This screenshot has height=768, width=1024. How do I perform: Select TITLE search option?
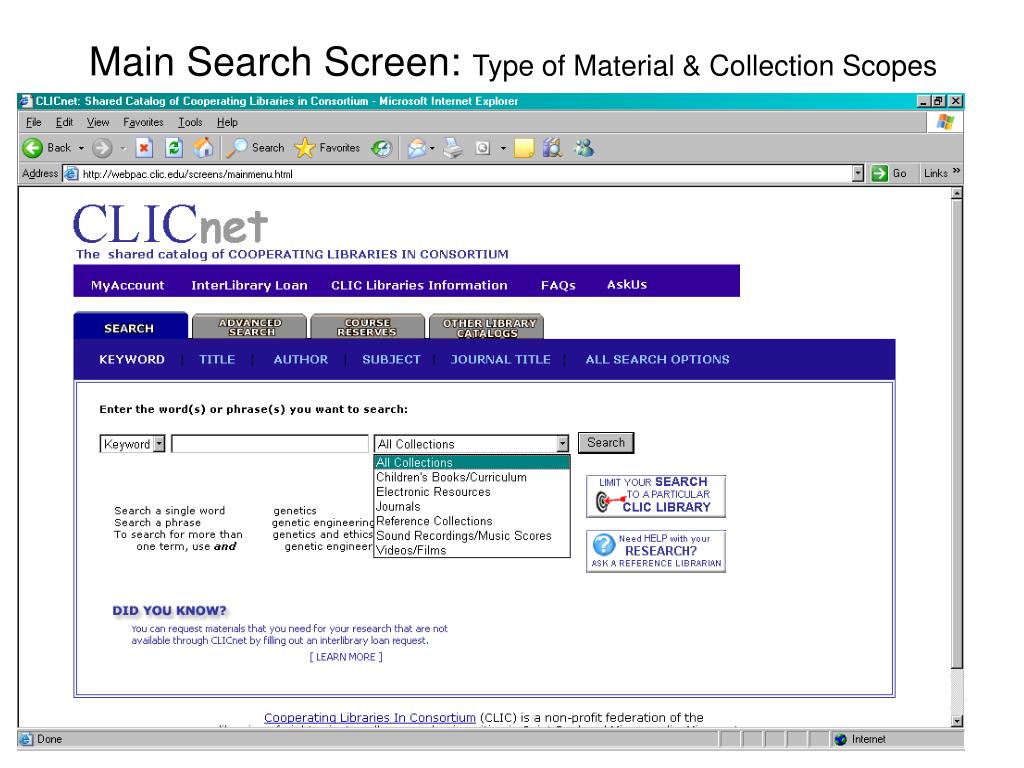coord(217,359)
